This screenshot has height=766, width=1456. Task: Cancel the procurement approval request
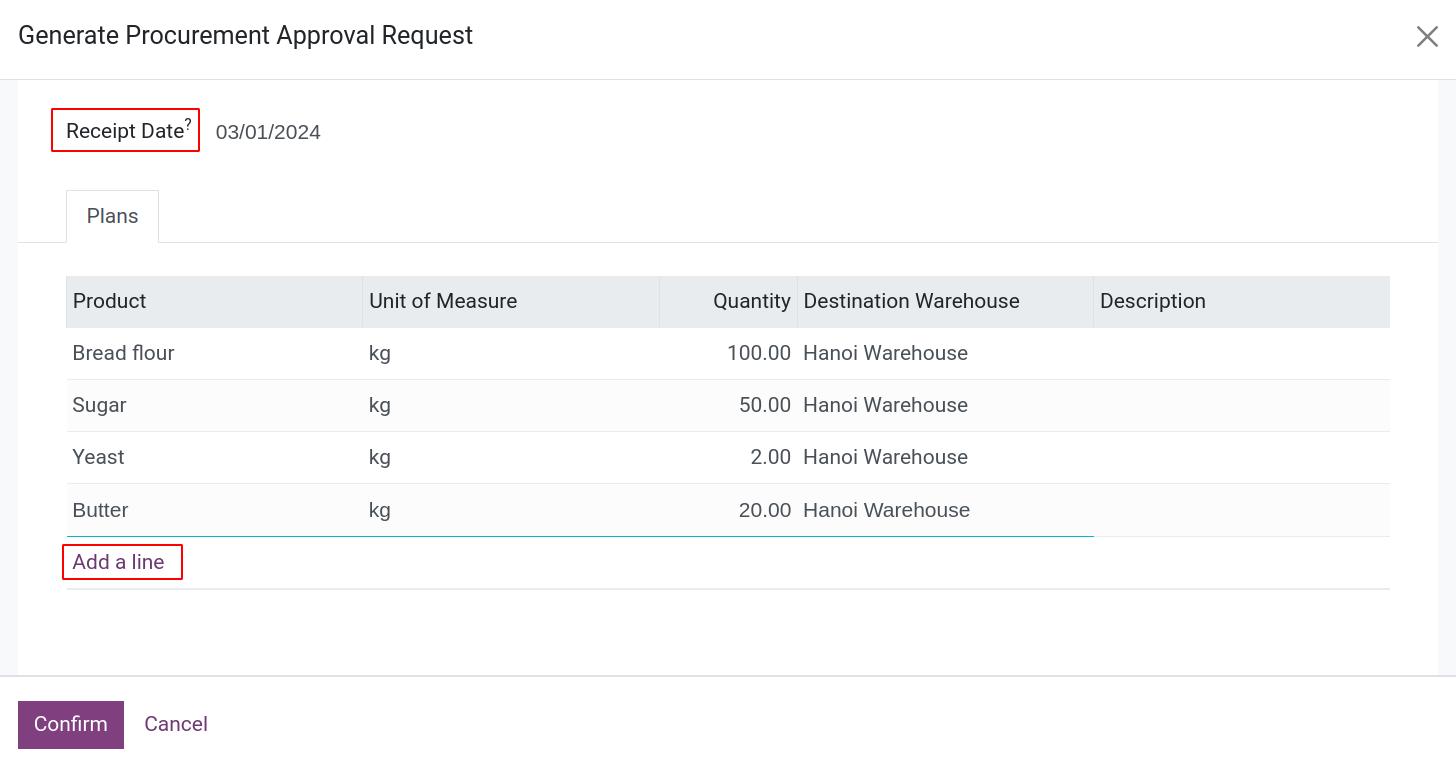pos(176,724)
